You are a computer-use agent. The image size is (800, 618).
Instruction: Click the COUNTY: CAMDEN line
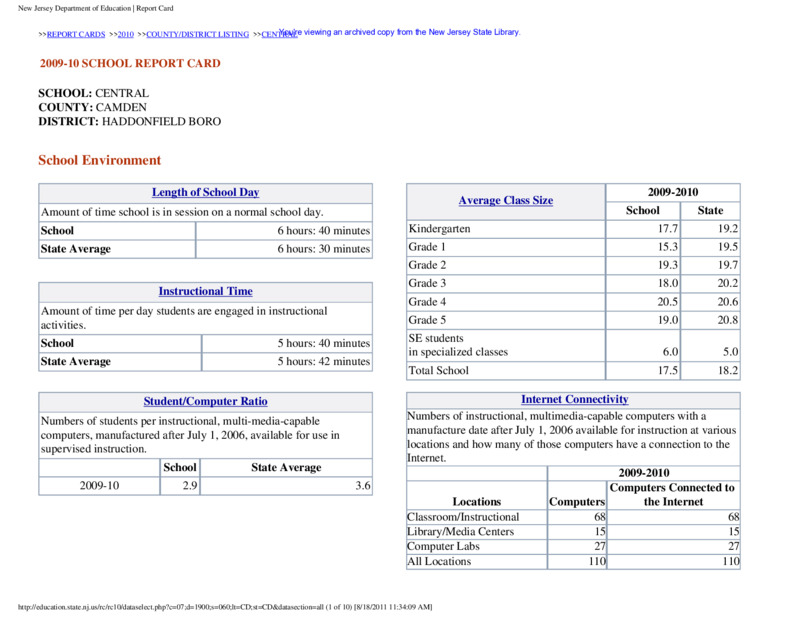point(92,107)
